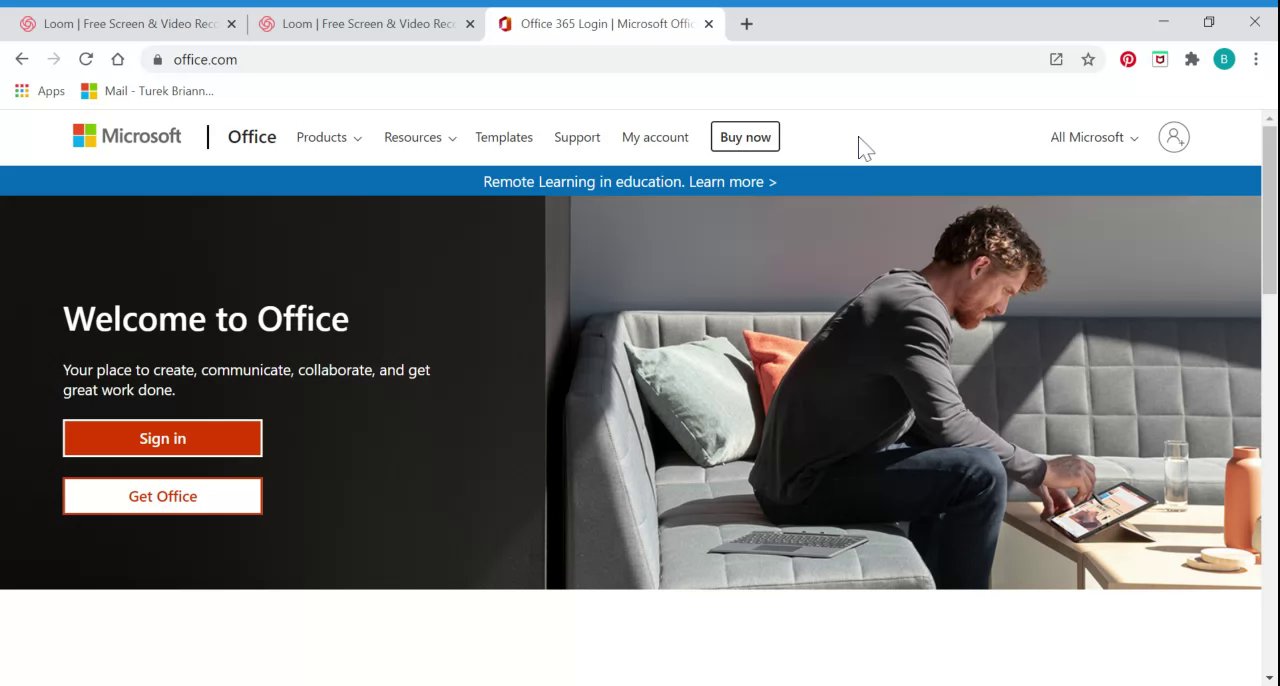Go to My account
The height and width of the screenshot is (686, 1280).
pyautogui.click(x=655, y=137)
